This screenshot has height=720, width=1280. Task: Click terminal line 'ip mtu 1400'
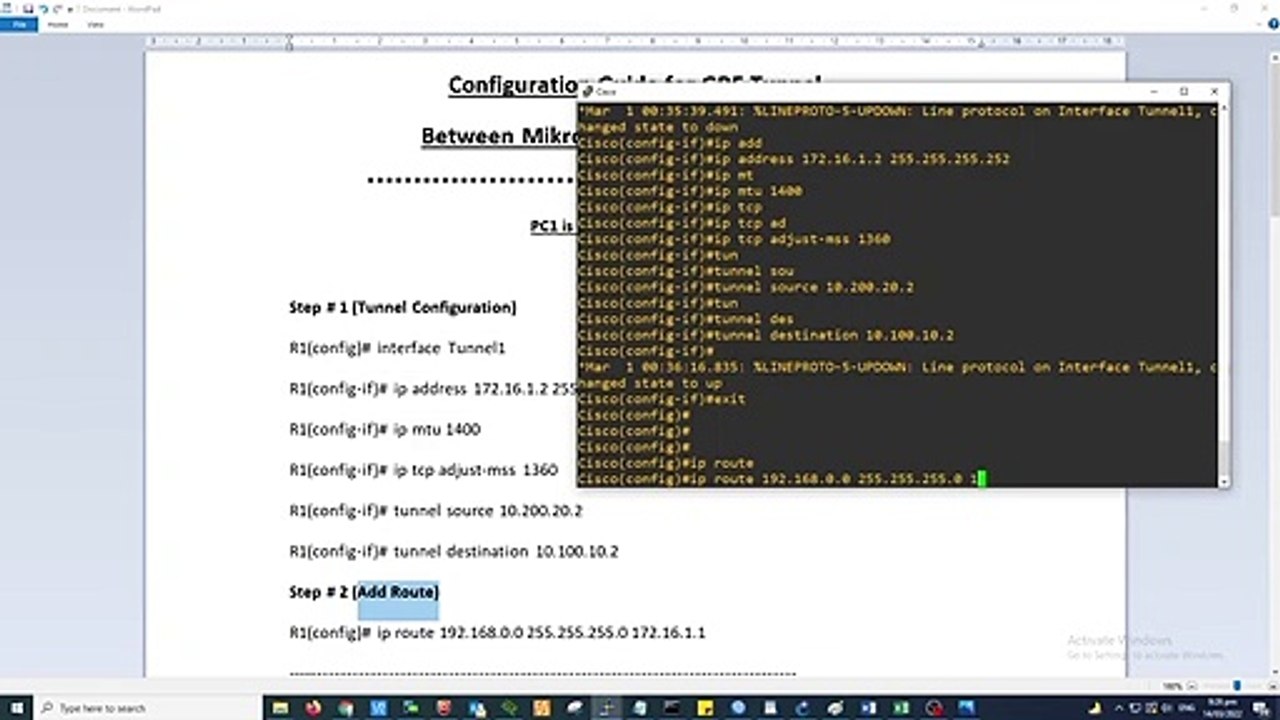690,191
